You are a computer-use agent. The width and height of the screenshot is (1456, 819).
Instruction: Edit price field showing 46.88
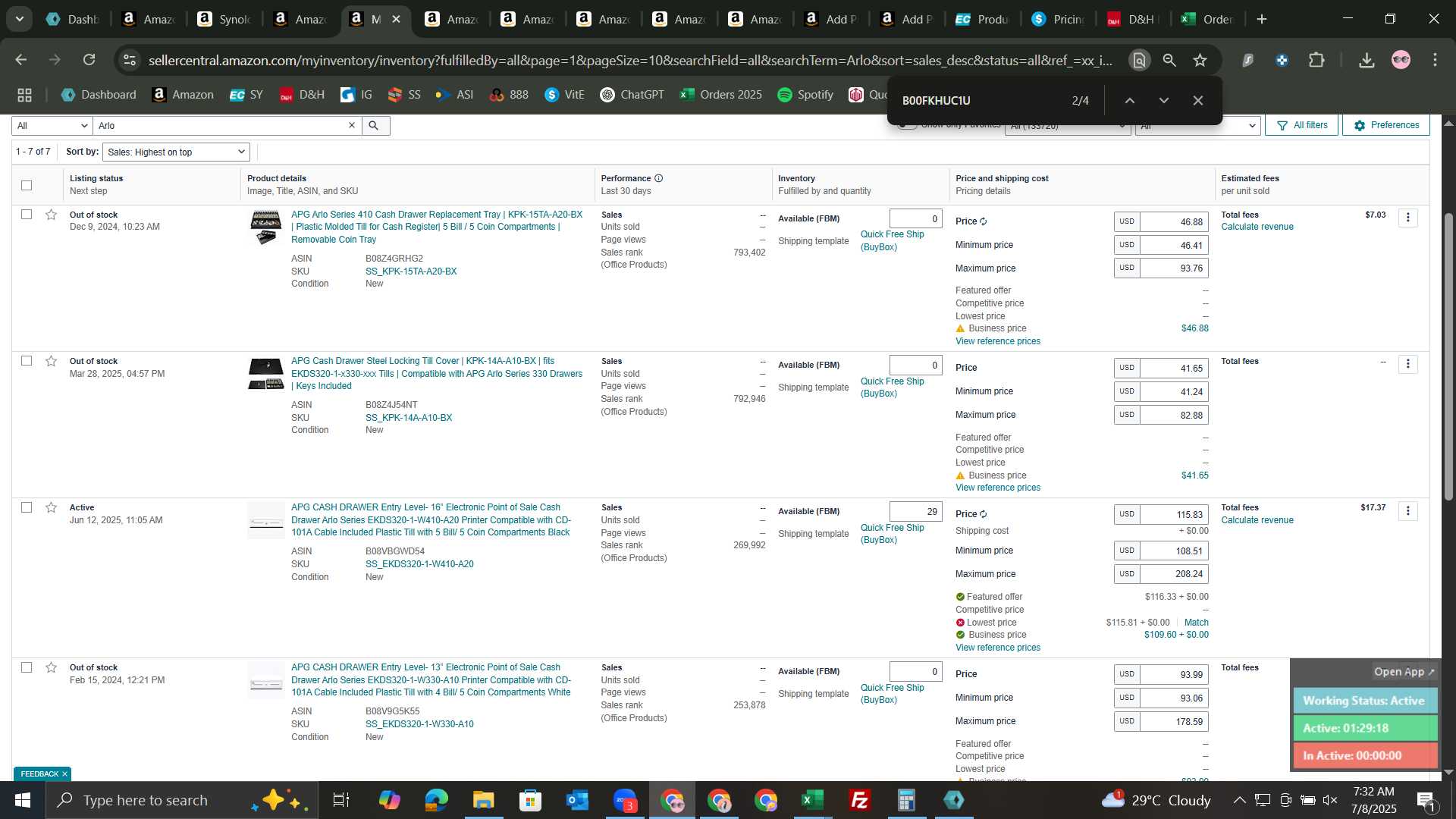point(1174,222)
